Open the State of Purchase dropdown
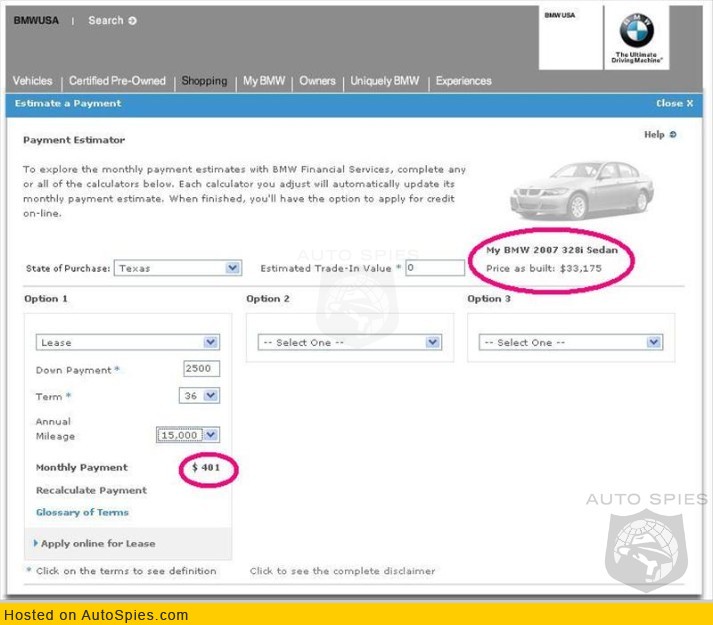Viewport: 713px width, 625px height. (x=178, y=268)
